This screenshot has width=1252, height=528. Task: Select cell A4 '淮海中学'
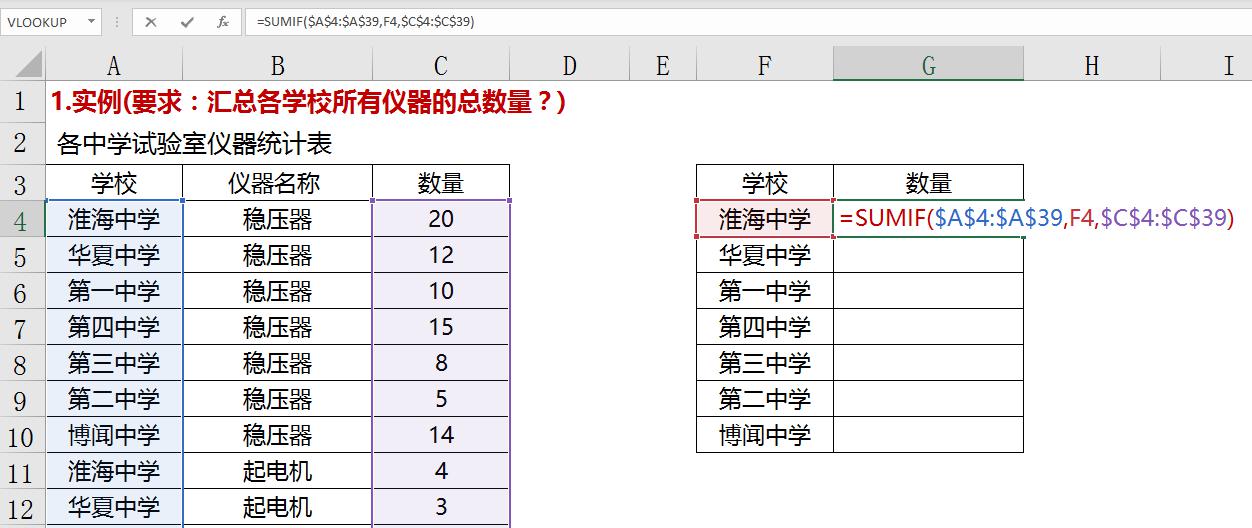coord(114,219)
